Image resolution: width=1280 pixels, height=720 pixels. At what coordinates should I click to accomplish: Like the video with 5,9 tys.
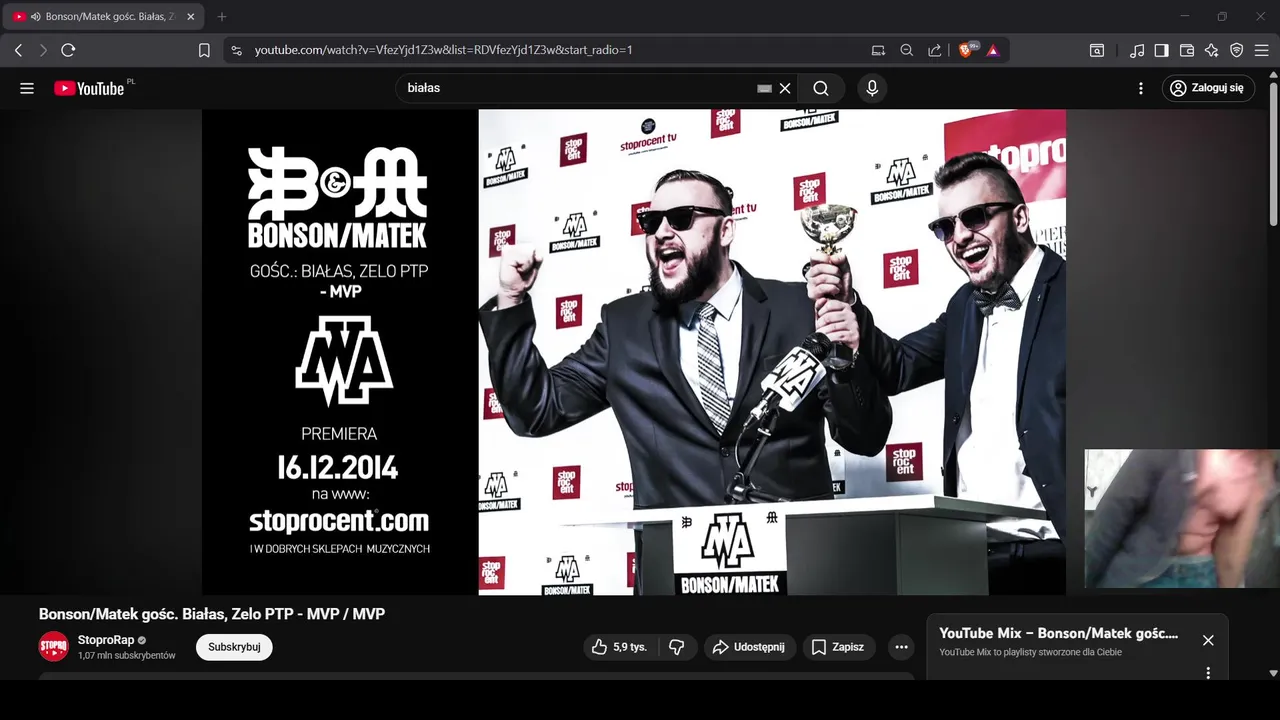click(x=619, y=647)
